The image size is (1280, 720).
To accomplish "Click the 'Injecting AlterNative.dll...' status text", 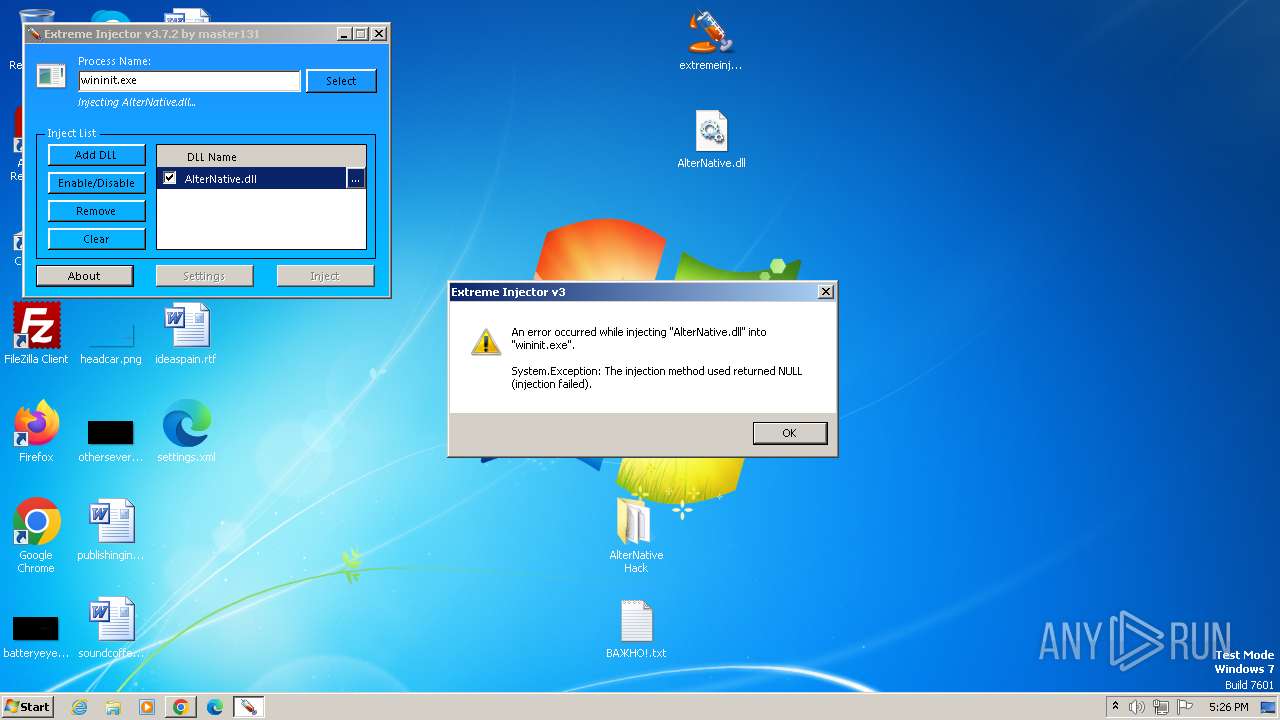I will (x=137, y=102).
